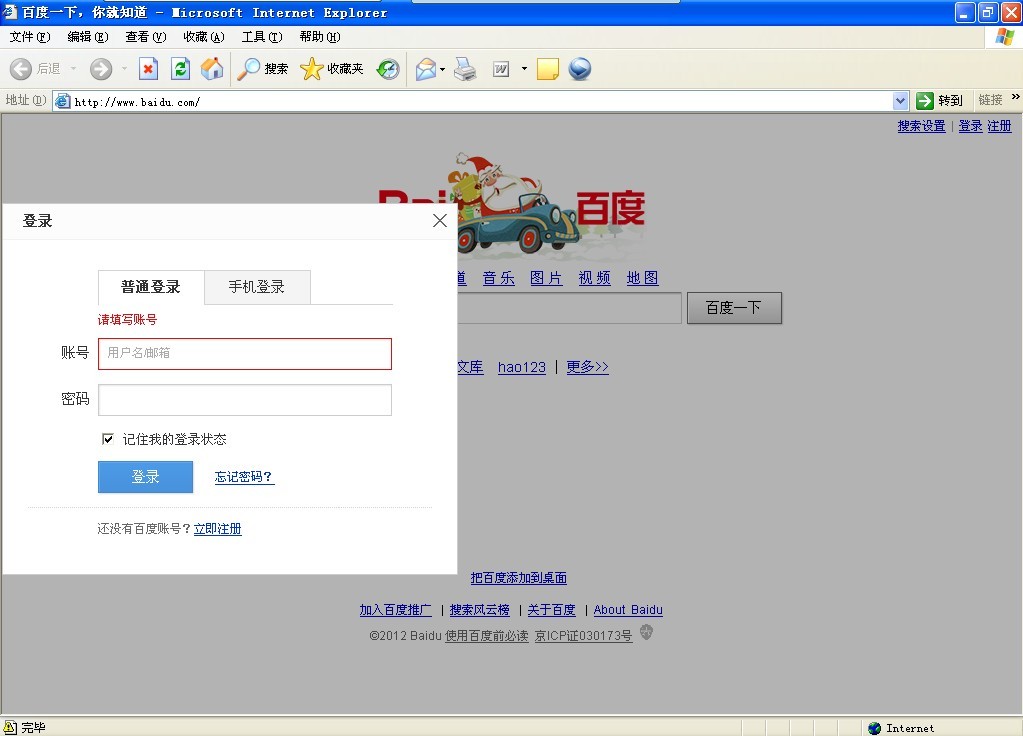Open the Edit-with-Word dropdown arrow
Viewport: 1023px width, 736px height.
[x=524, y=70]
